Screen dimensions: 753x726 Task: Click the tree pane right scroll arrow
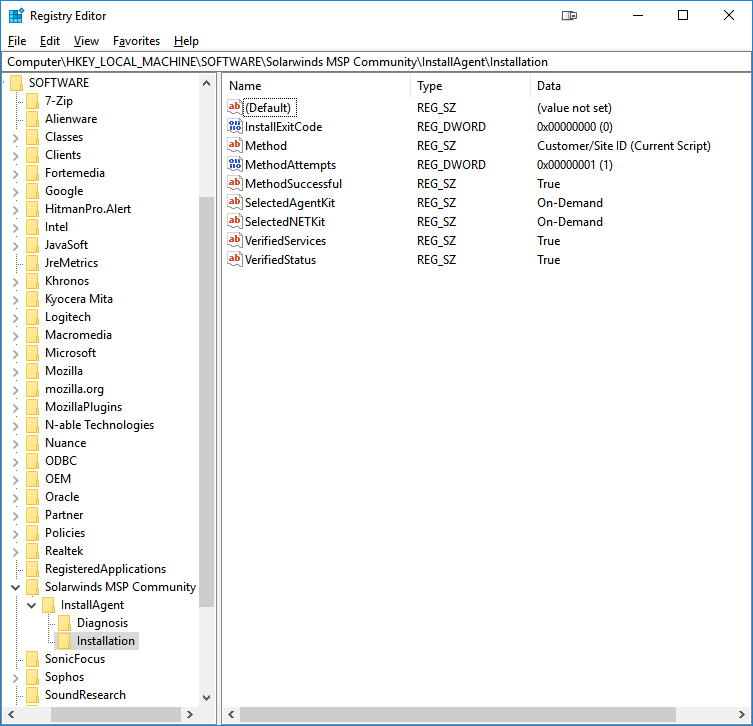point(190,714)
